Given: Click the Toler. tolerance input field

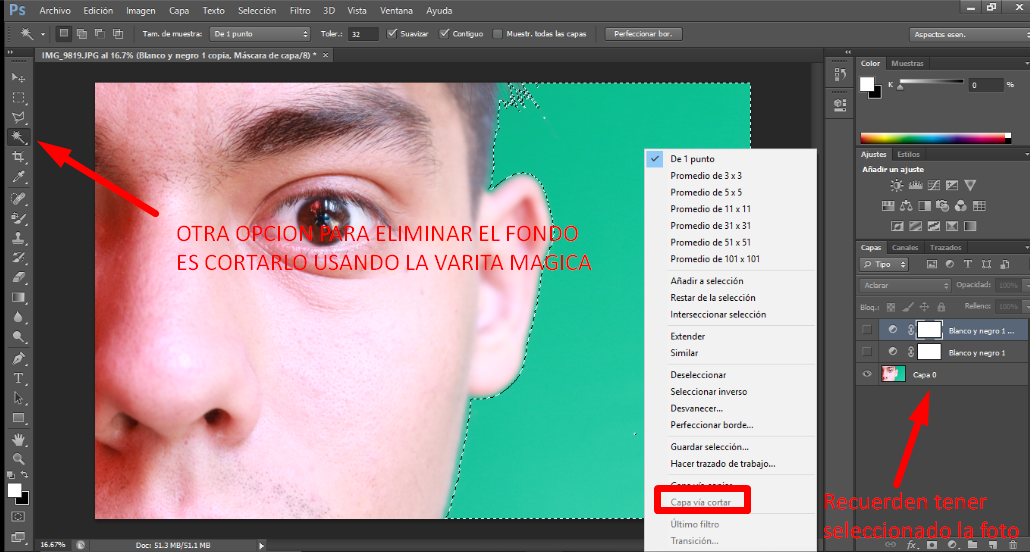Looking at the screenshot, I should coord(363,34).
